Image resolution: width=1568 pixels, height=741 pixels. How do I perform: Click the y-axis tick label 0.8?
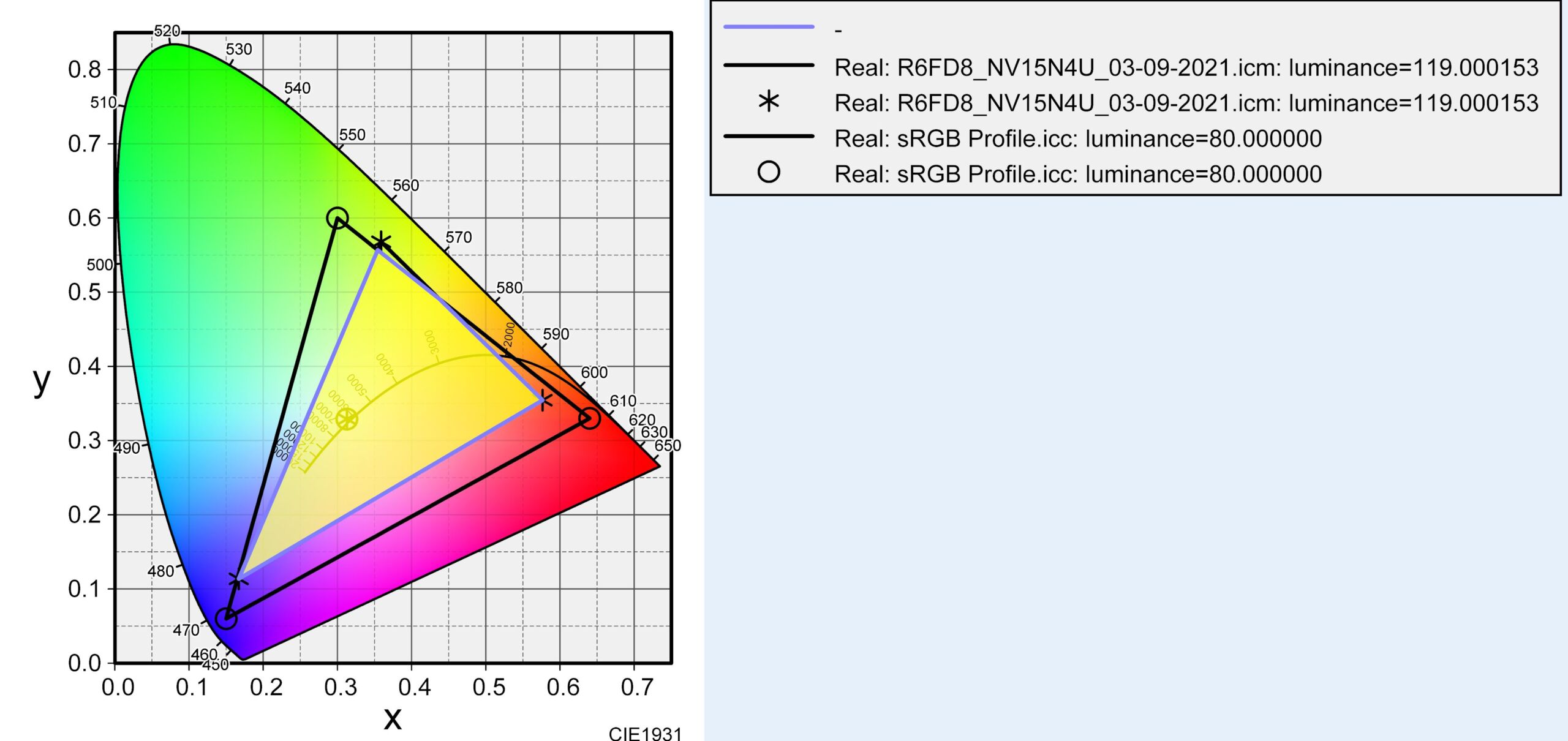coord(85,70)
